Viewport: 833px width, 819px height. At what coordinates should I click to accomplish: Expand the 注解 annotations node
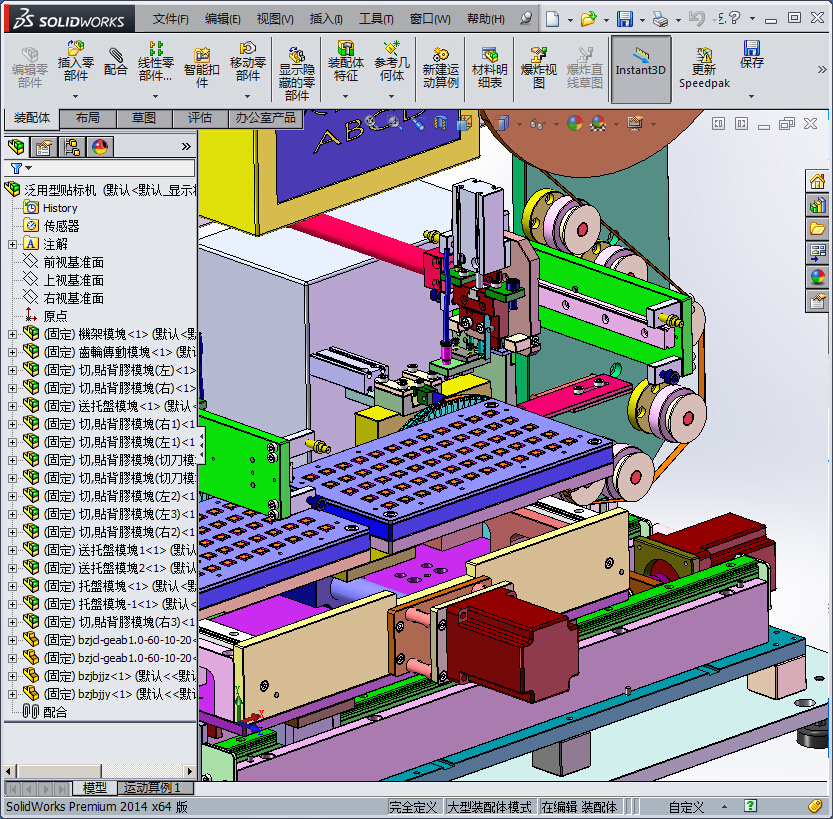[x=12, y=244]
